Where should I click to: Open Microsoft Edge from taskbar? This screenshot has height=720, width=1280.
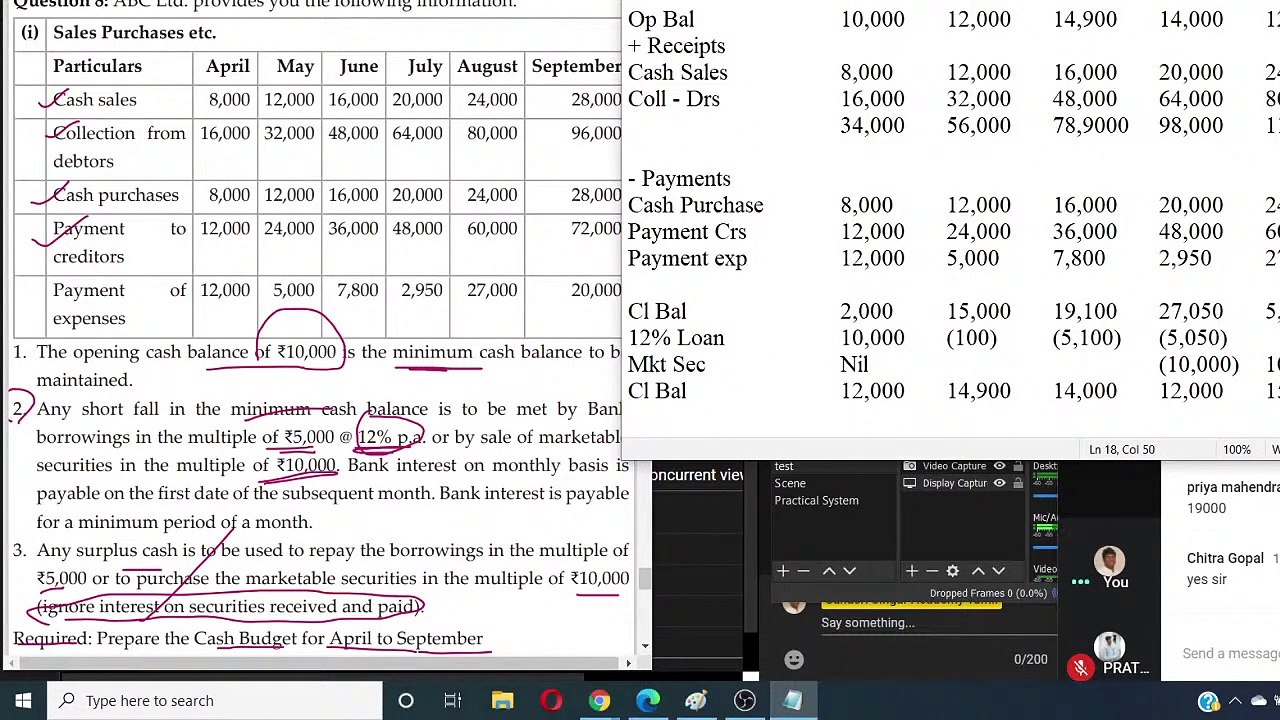point(648,700)
